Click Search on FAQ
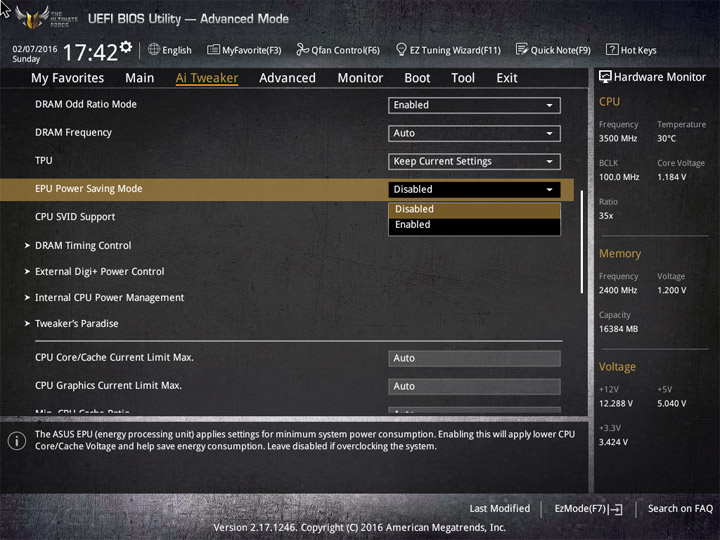Viewport: 720px width, 540px height. point(680,509)
